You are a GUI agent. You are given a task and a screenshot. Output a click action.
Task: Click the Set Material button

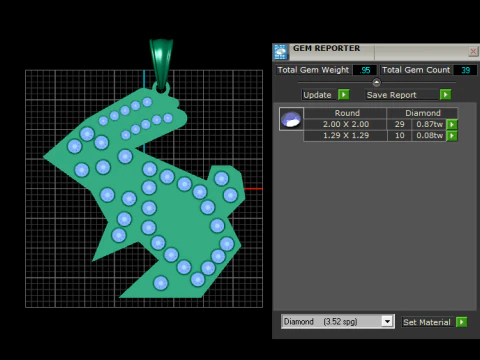427,322
